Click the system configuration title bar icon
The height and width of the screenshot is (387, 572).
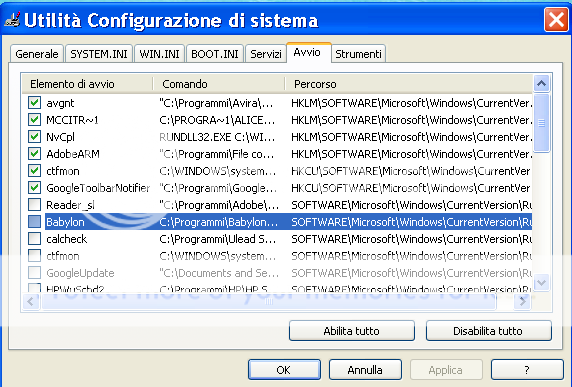pyautogui.click(x=12, y=20)
